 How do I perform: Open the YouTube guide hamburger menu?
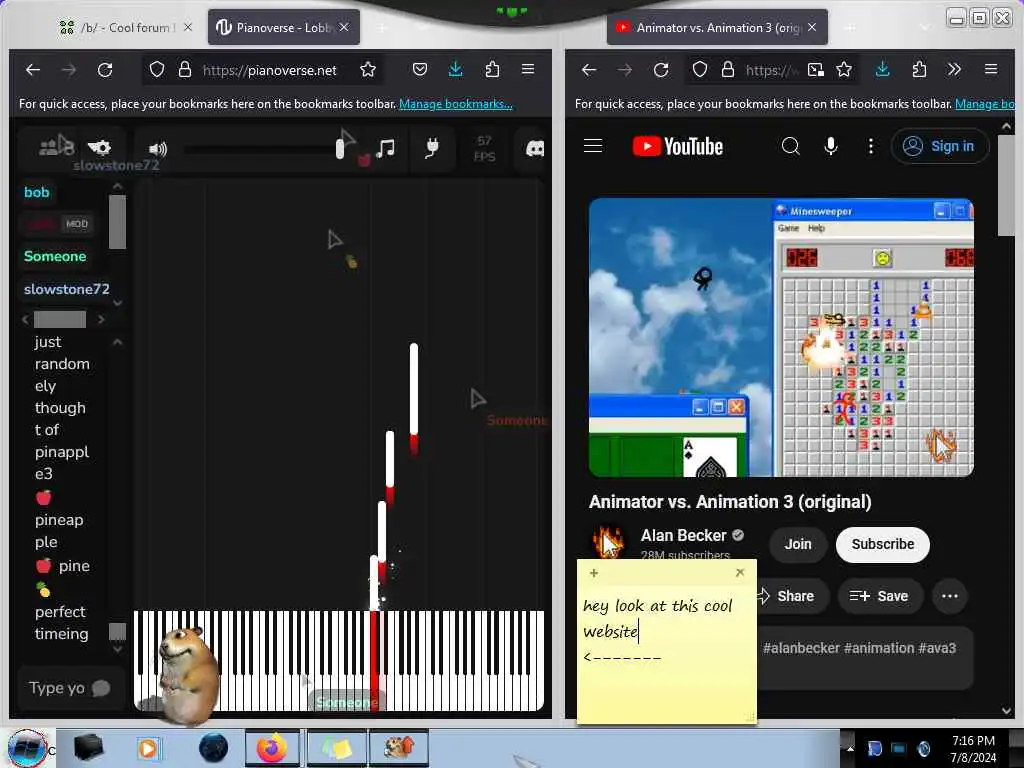pos(593,146)
